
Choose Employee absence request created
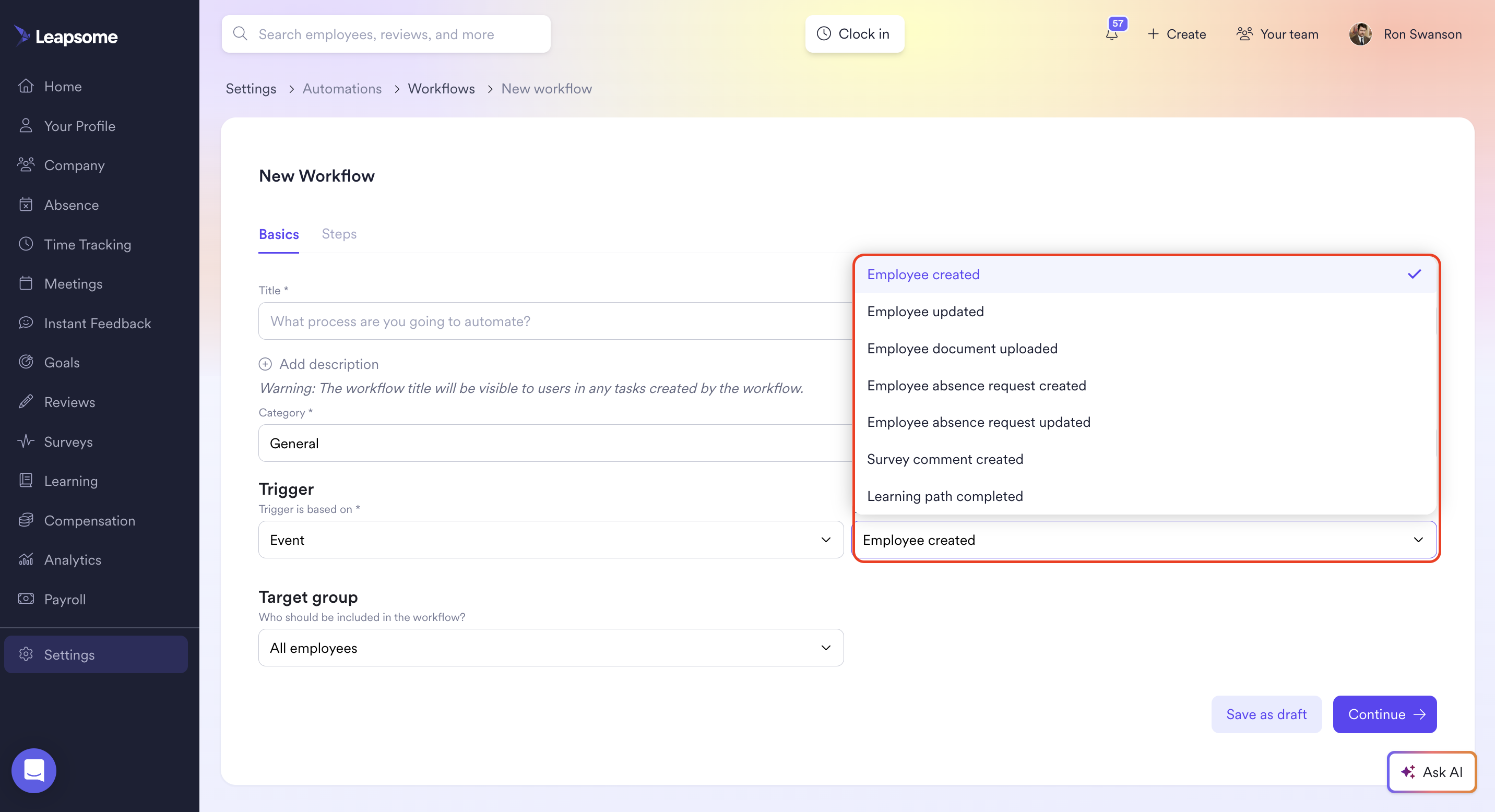point(1146,386)
